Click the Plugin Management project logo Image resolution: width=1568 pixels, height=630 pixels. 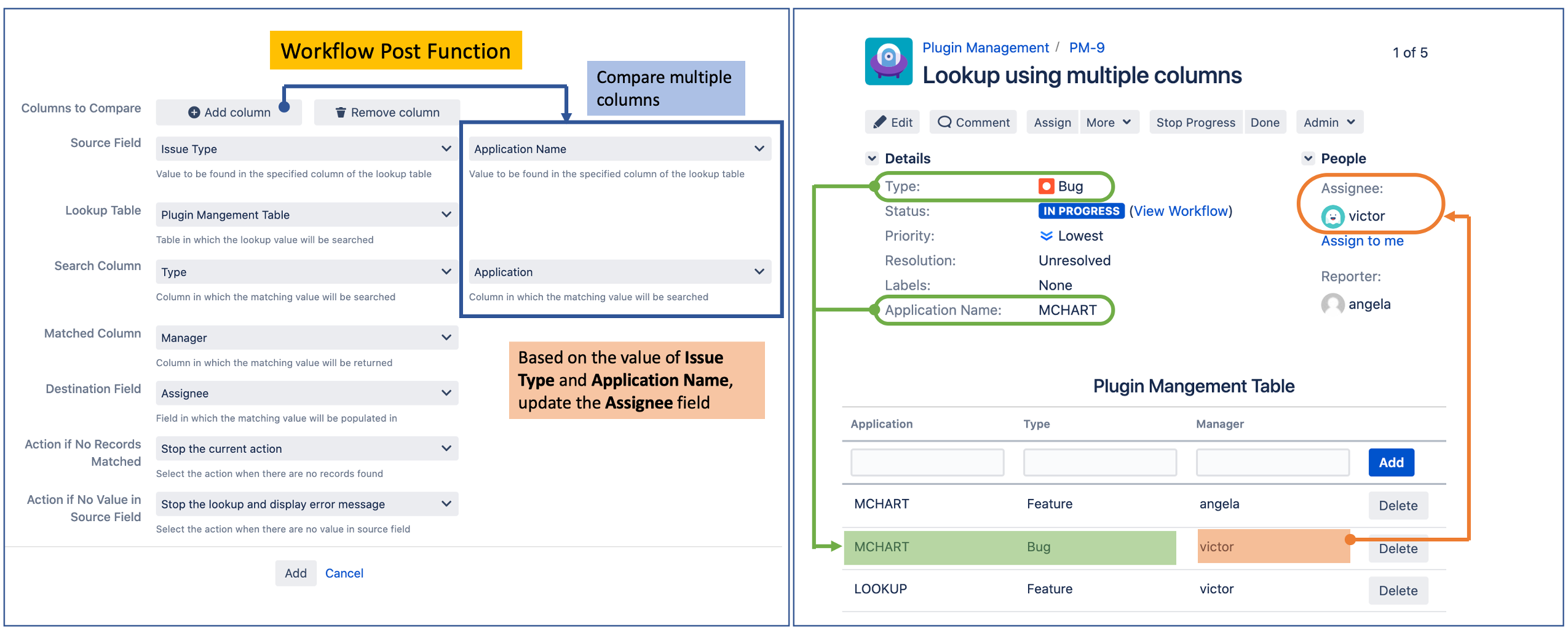click(887, 62)
